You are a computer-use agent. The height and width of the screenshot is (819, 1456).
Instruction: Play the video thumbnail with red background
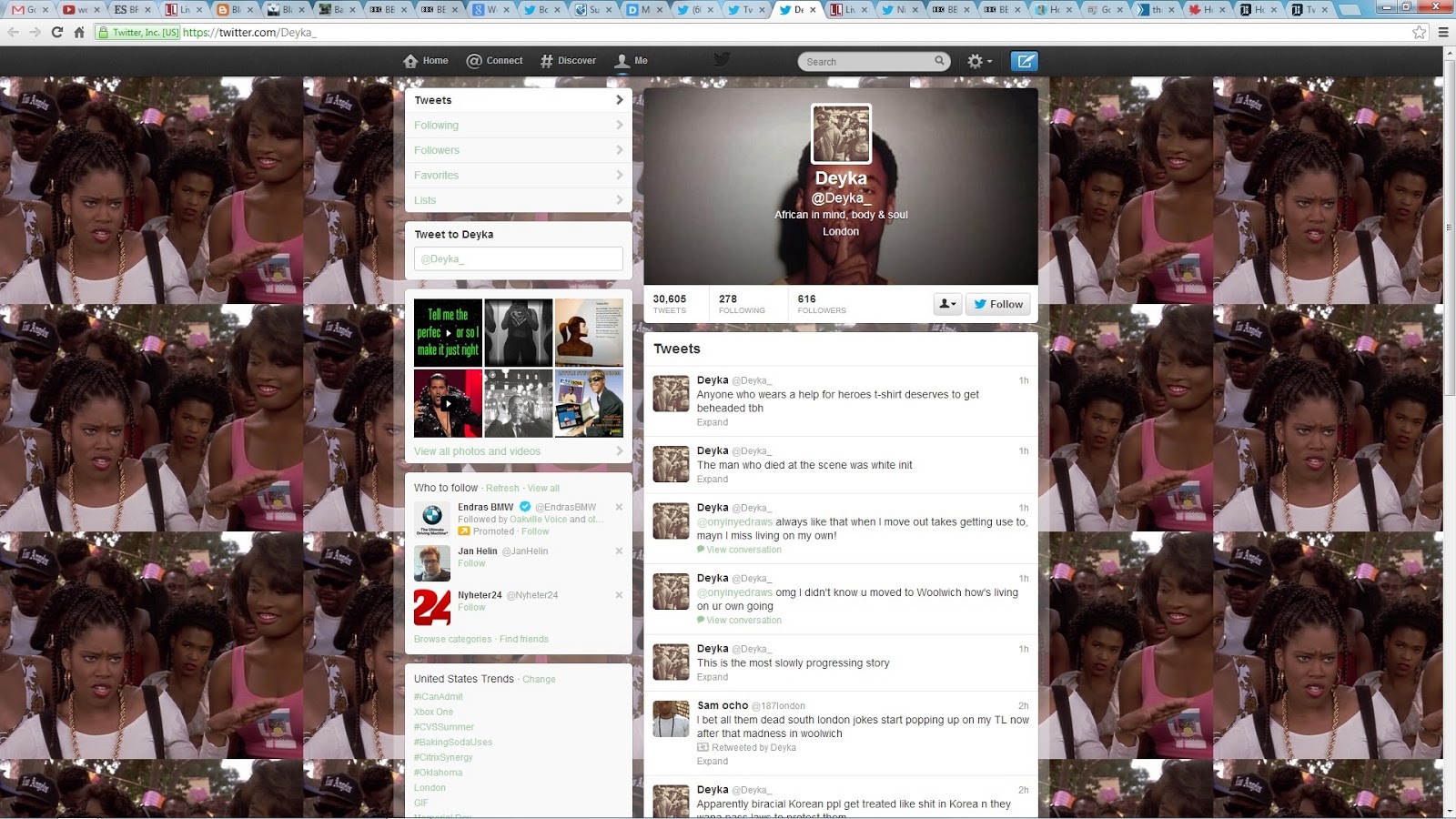pos(448,403)
